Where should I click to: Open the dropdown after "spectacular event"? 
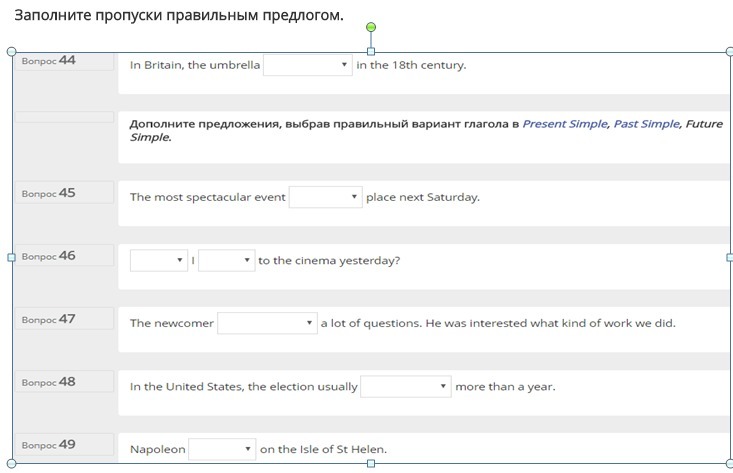pyautogui.click(x=325, y=197)
